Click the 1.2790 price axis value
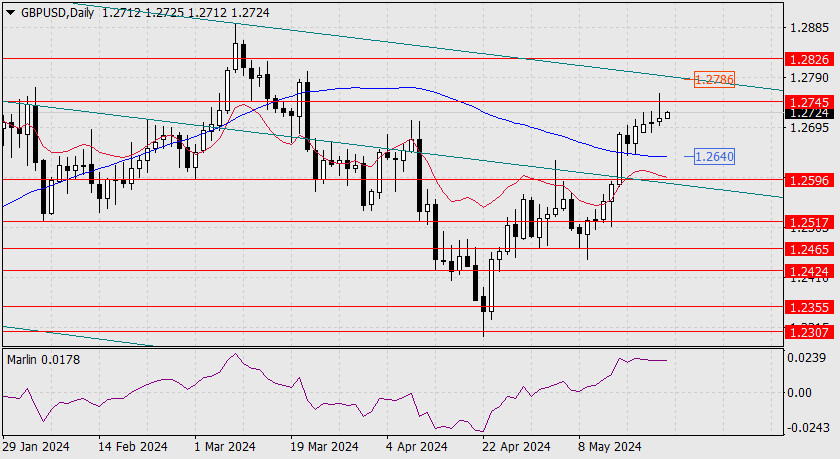Viewport: 840px width, 459px height. tap(809, 78)
